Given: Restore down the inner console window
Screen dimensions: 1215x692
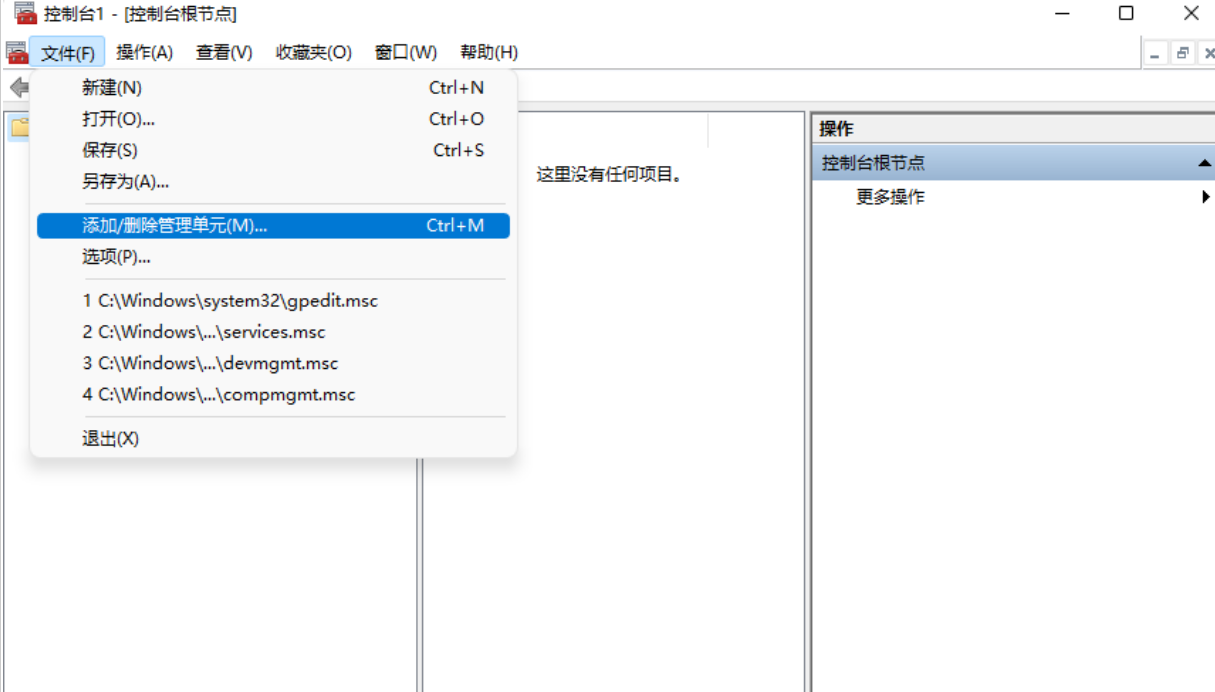Looking at the screenshot, I should tap(1182, 54).
